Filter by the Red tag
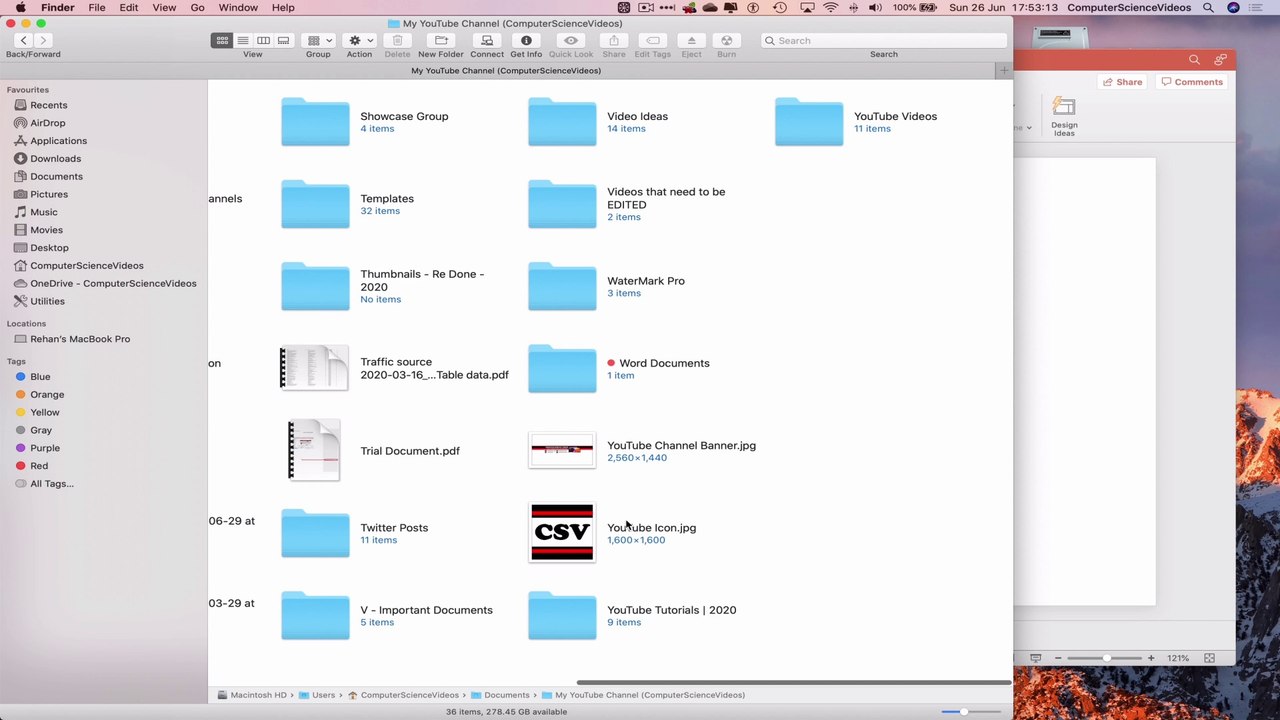Screen dimensions: 1280x720 39,466
